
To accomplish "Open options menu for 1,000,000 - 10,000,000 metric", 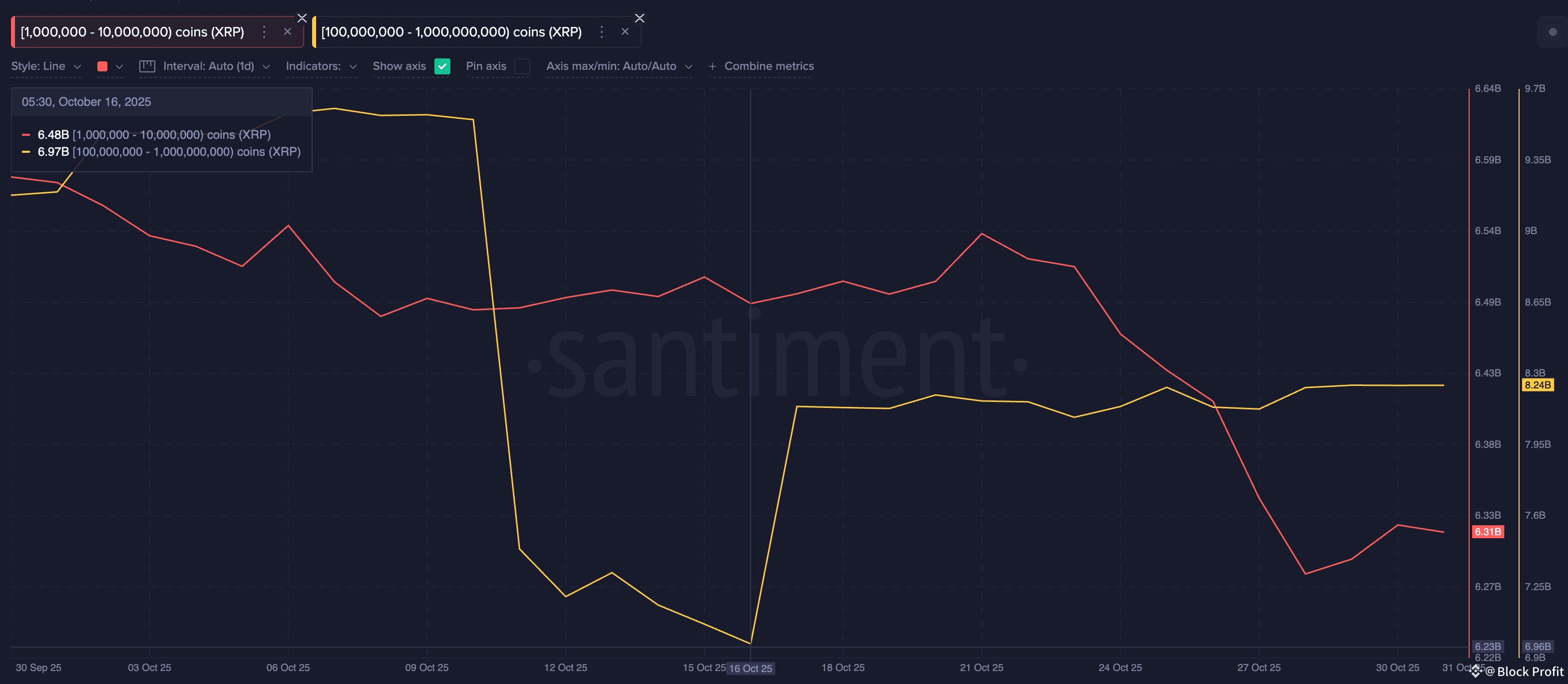I will point(264,31).
